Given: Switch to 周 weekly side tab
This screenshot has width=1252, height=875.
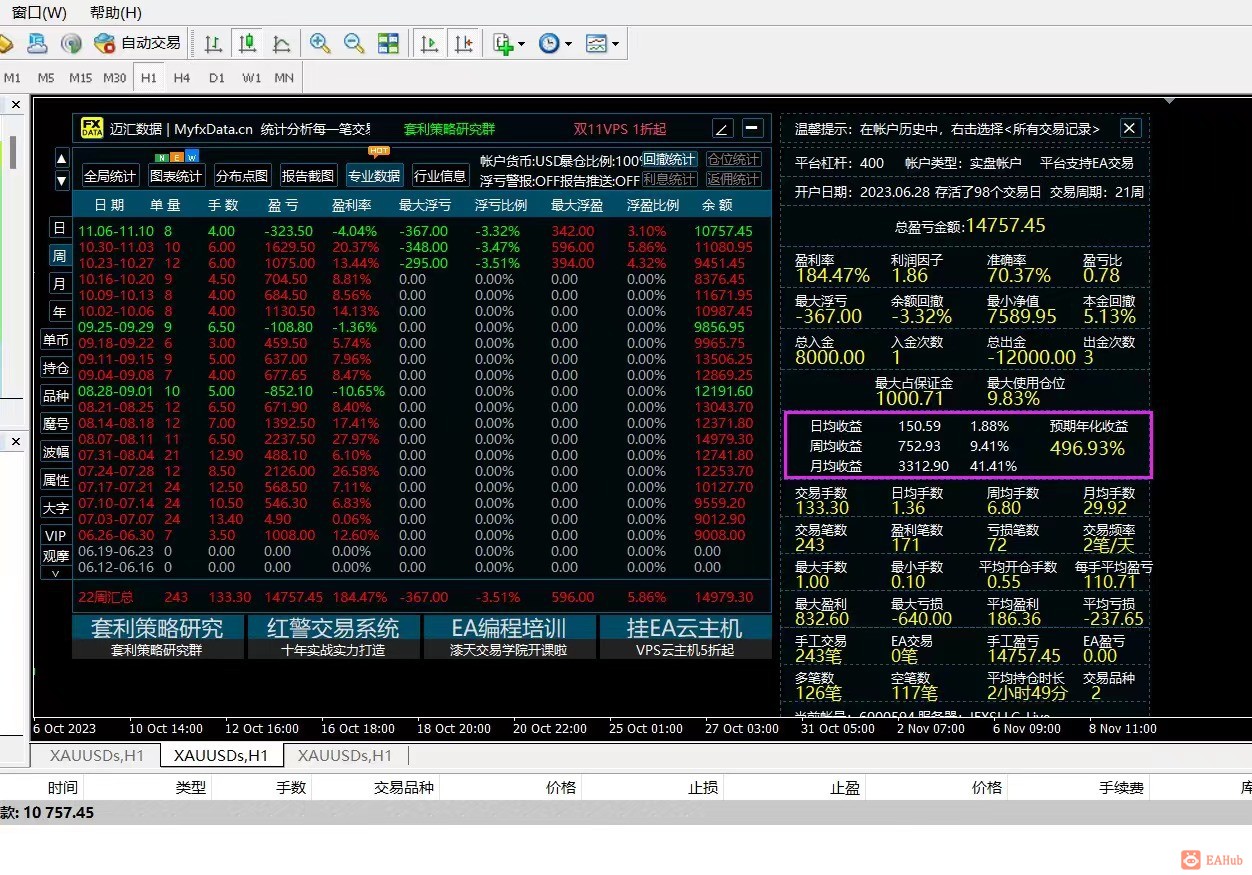Looking at the screenshot, I should 59,256.
